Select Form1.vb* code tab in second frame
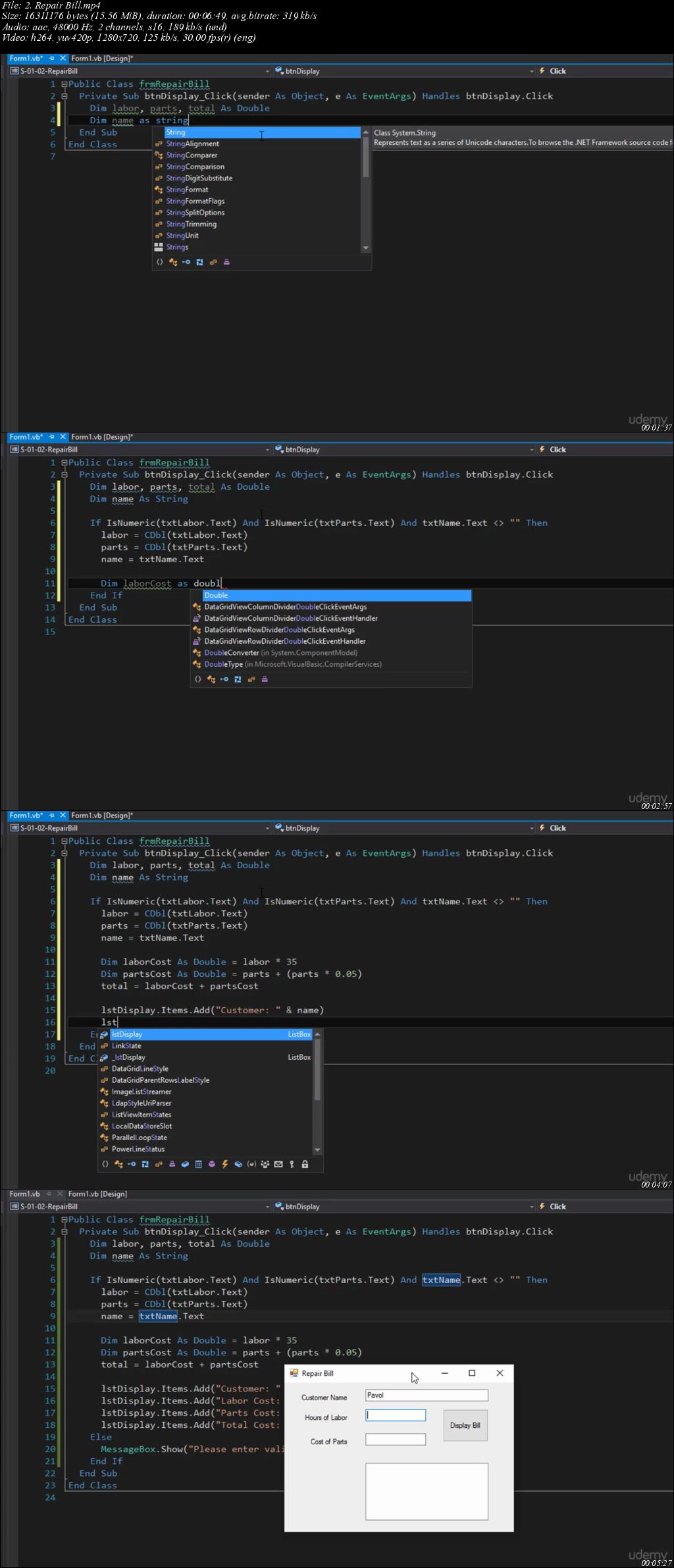 (x=26, y=437)
